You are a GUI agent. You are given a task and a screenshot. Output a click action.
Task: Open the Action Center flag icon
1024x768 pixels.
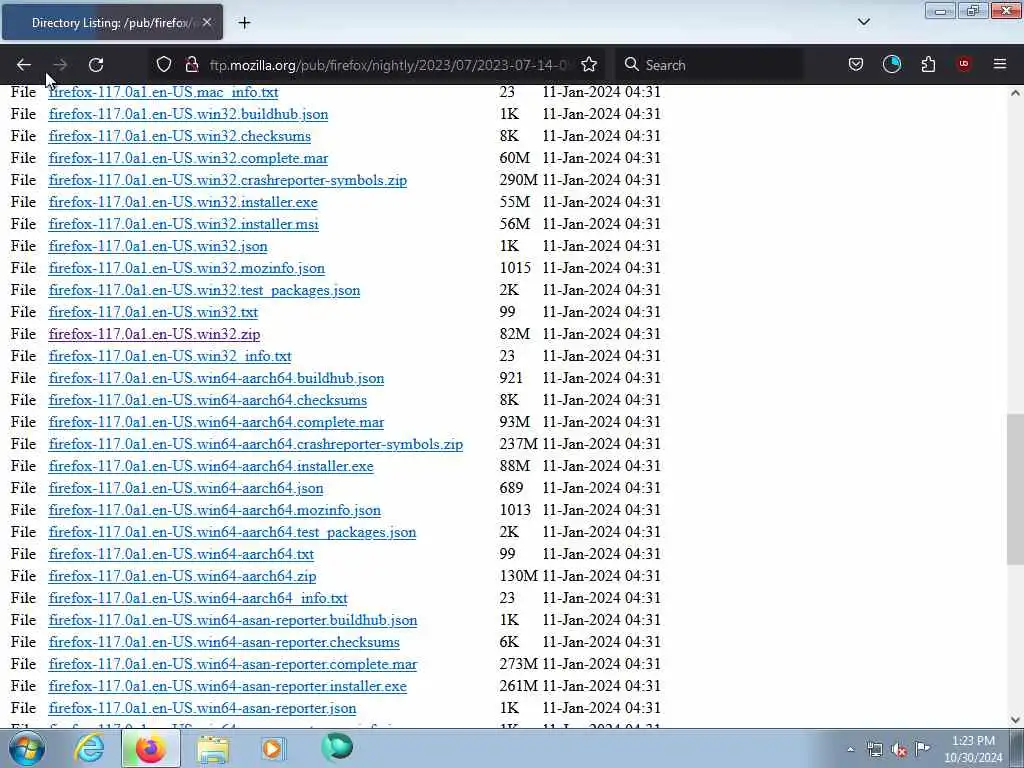(x=922, y=748)
